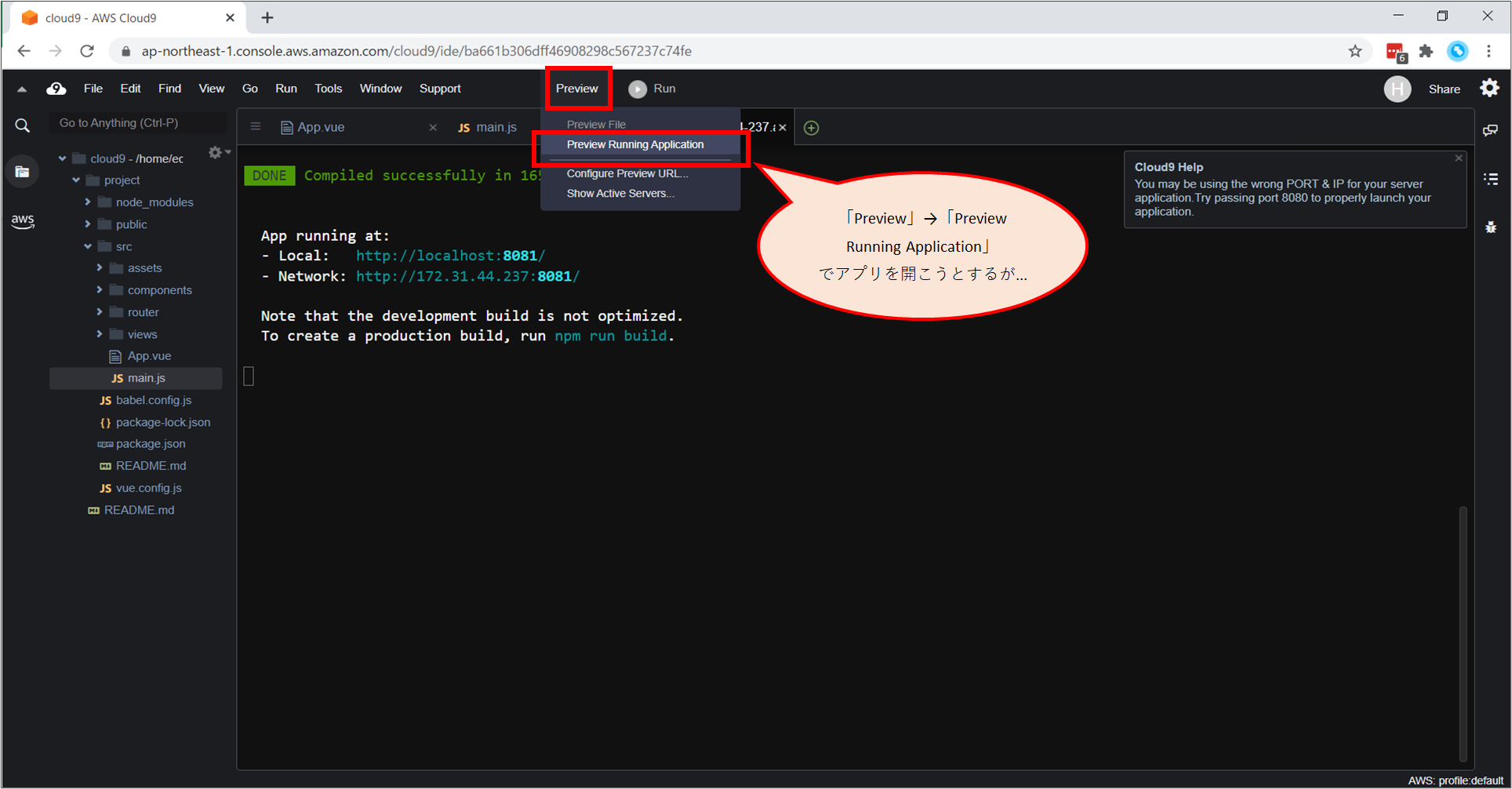Open the Outline panel icon
The height and width of the screenshot is (789, 1512).
pos(1491,180)
